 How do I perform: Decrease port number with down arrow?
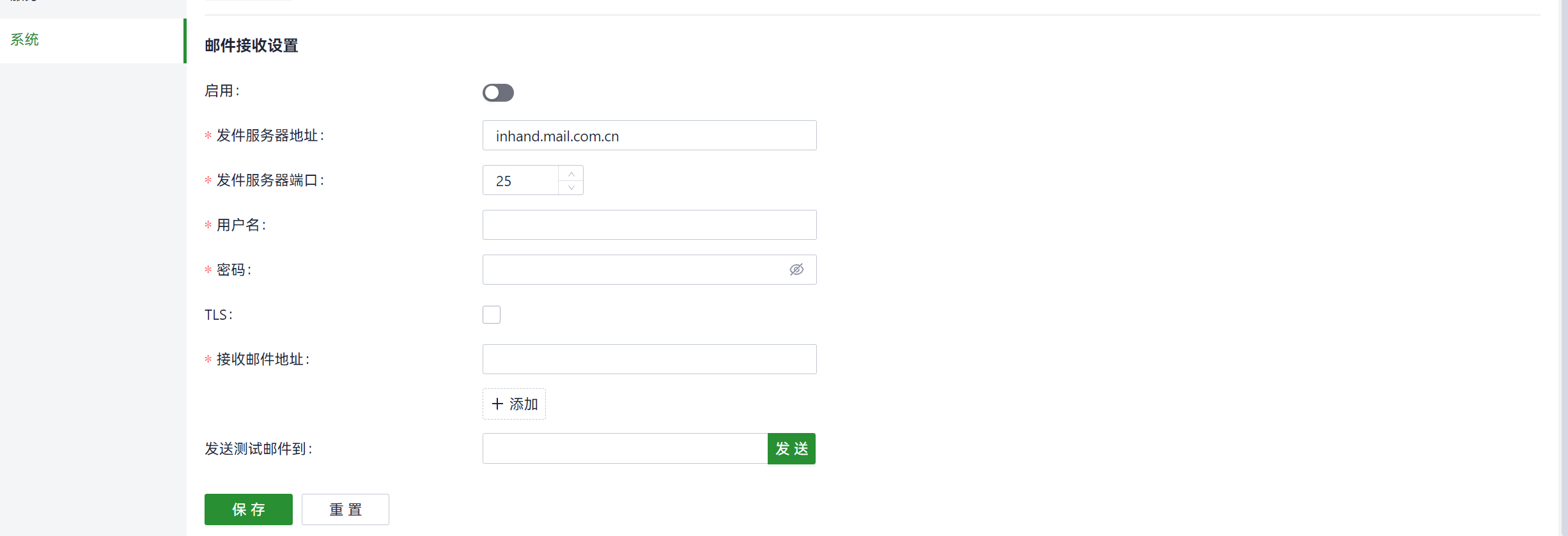point(571,187)
